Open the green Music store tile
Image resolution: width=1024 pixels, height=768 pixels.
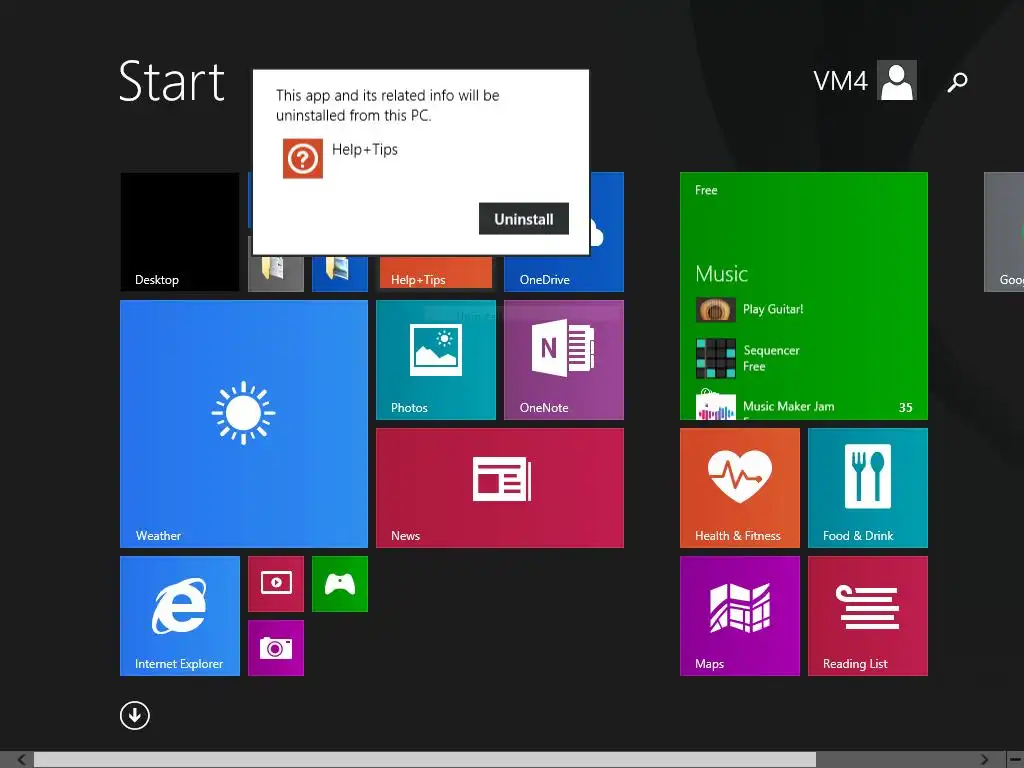[x=803, y=296]
